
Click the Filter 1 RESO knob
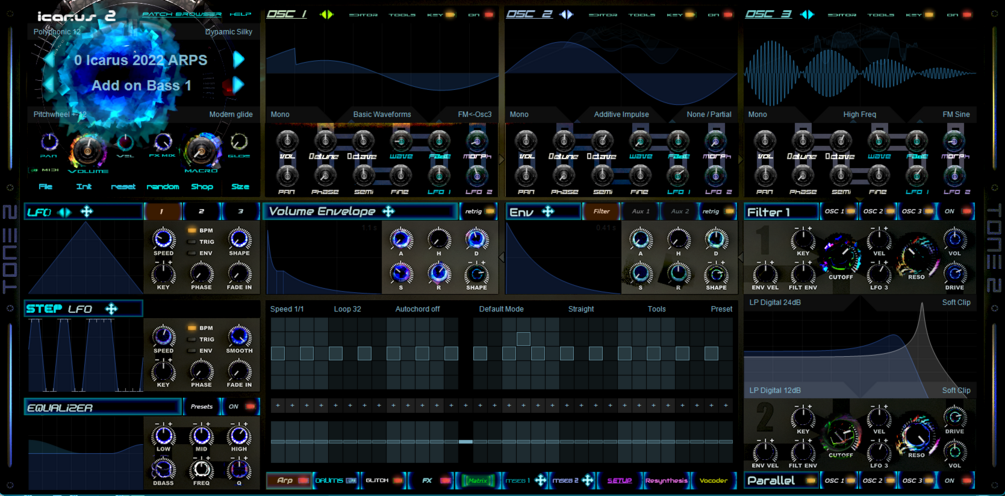tap(916, 254)
